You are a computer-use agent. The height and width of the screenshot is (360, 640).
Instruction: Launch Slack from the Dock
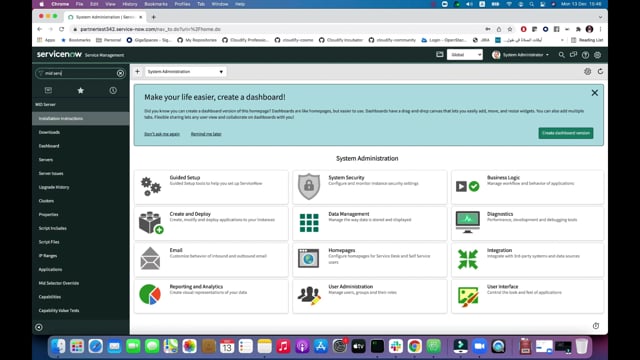click(396, 347)
